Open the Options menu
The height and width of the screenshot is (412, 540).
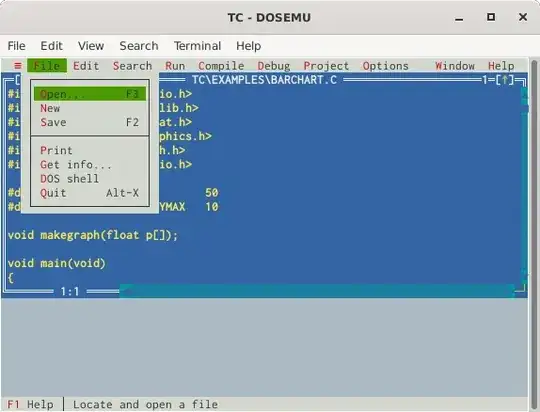click(385, 65)
